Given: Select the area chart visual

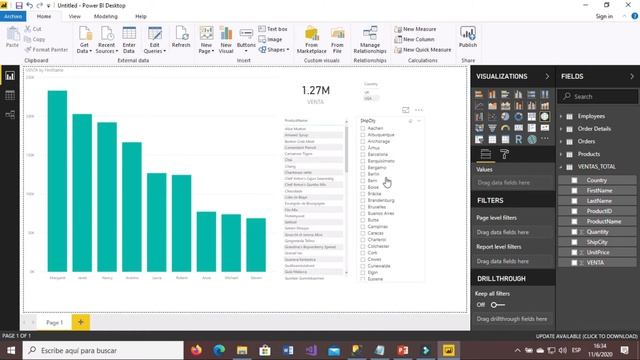Looking at the screenshot, I should (x=492, y=106).
